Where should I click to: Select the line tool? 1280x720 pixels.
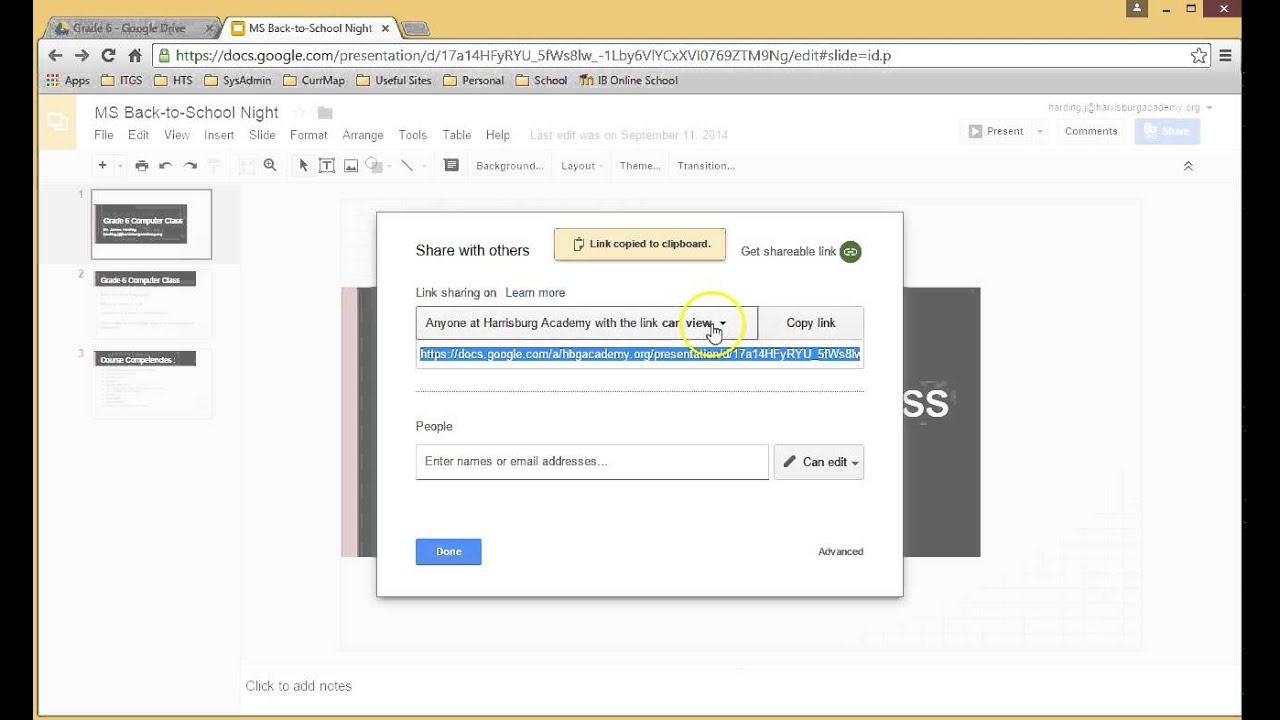coord(407,166)
